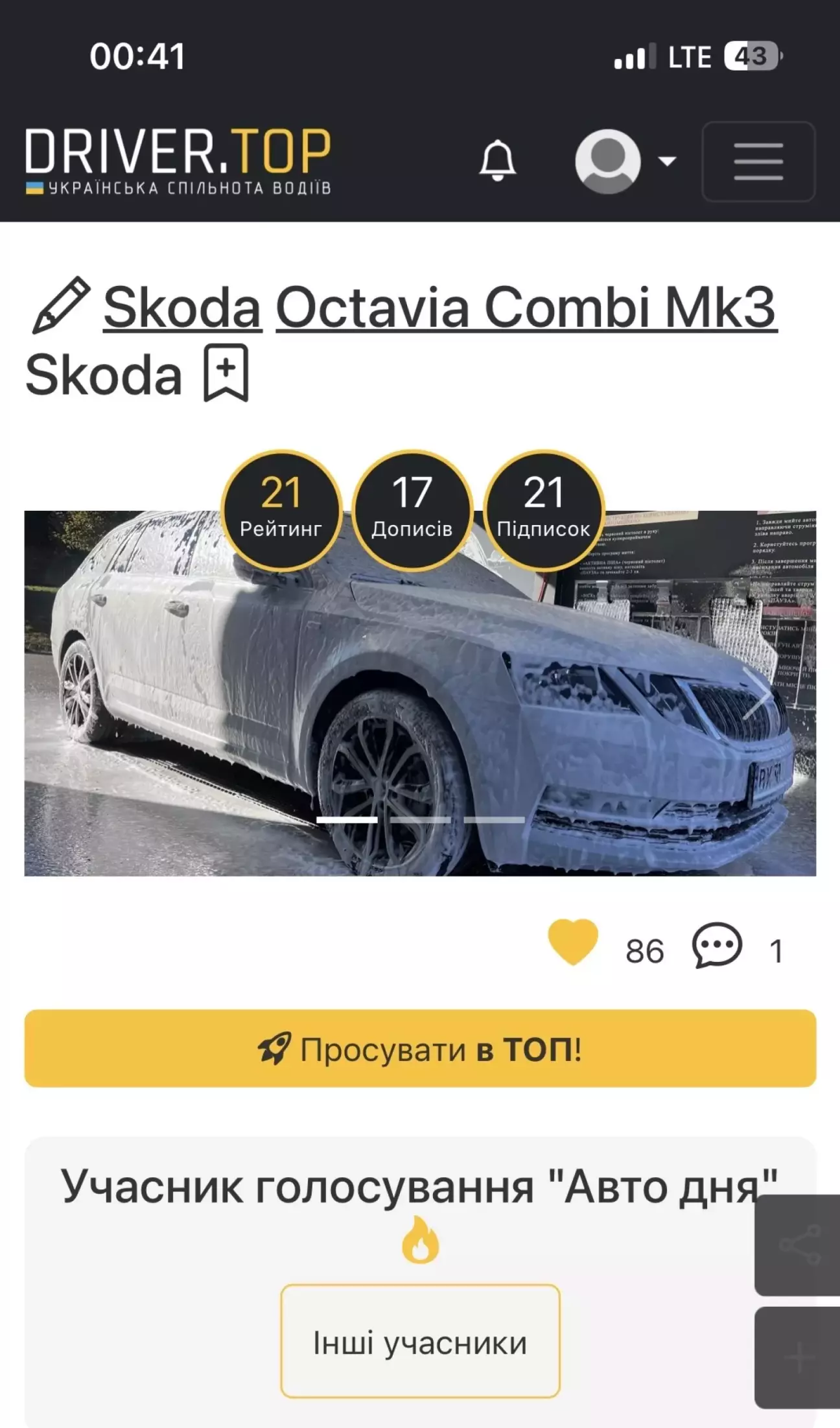Image resolution: width=840 pixels, height=1428 pixels.
Task: Open the Octavia Combi Mk3 link
Action: pyautogui.click(x=526, y=307)
